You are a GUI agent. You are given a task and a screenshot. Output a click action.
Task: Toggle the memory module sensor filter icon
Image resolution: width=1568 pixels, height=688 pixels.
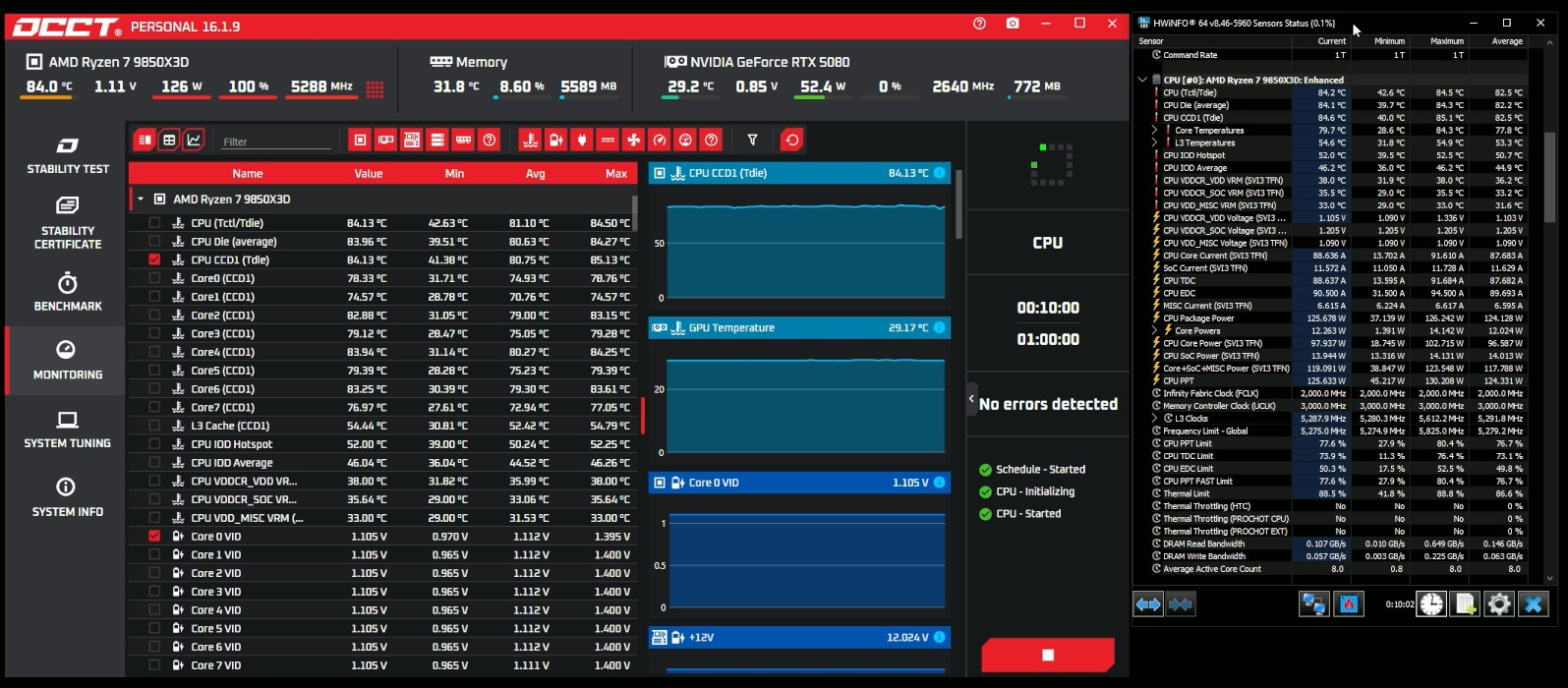tap(463, 141)
